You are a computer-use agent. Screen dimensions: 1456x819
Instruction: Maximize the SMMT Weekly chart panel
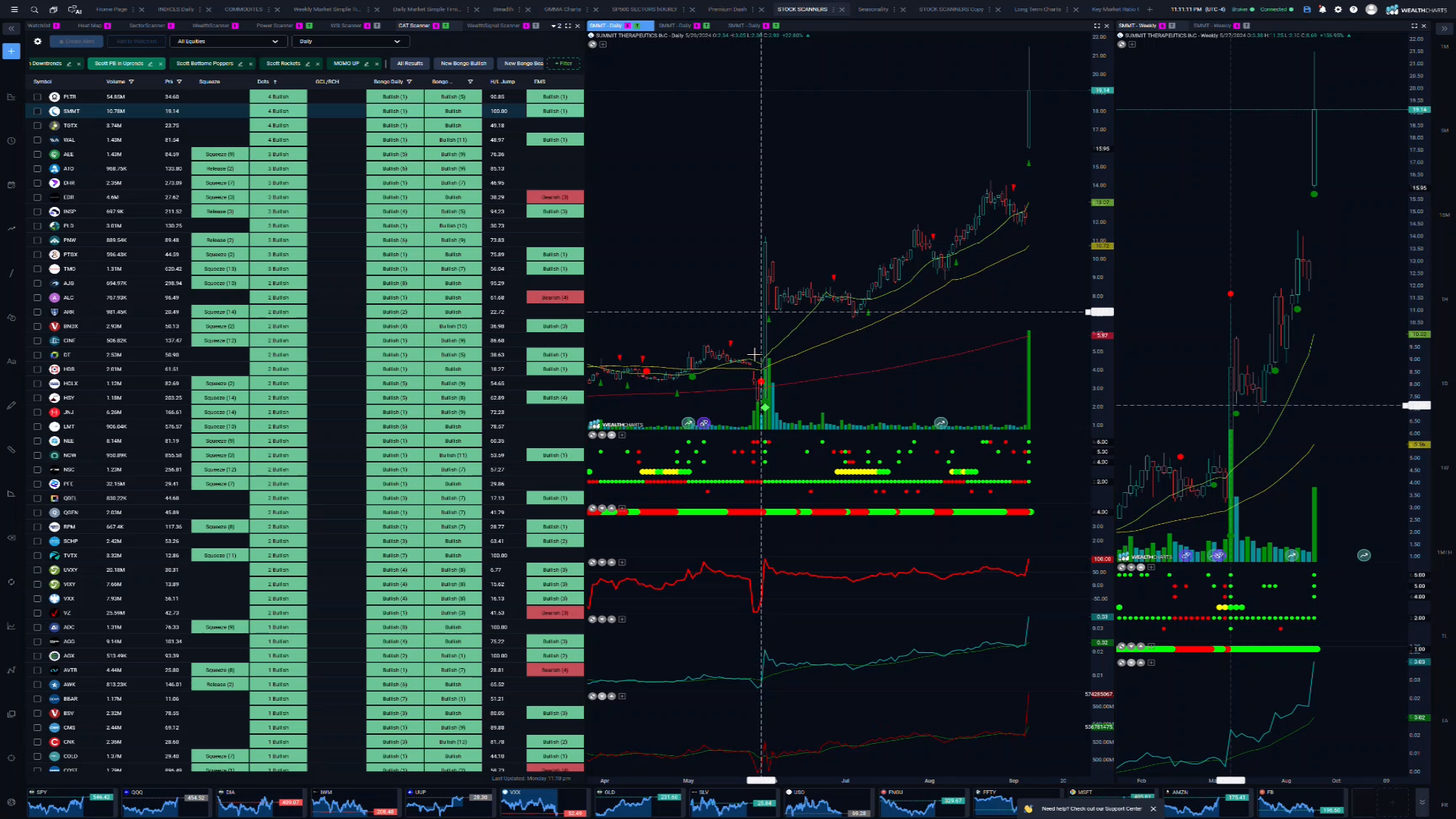(1414, 26)
